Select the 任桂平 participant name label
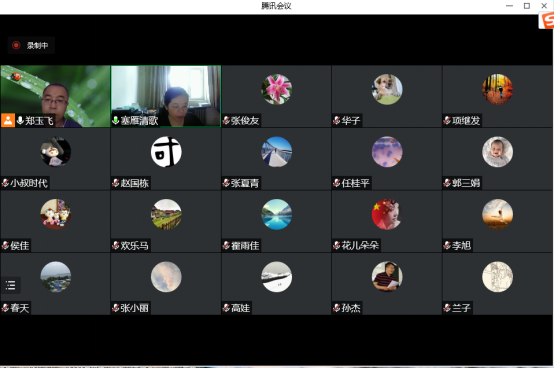Image resolution: width=554 pixels, height=368 pixels. (x=355, y=183)
